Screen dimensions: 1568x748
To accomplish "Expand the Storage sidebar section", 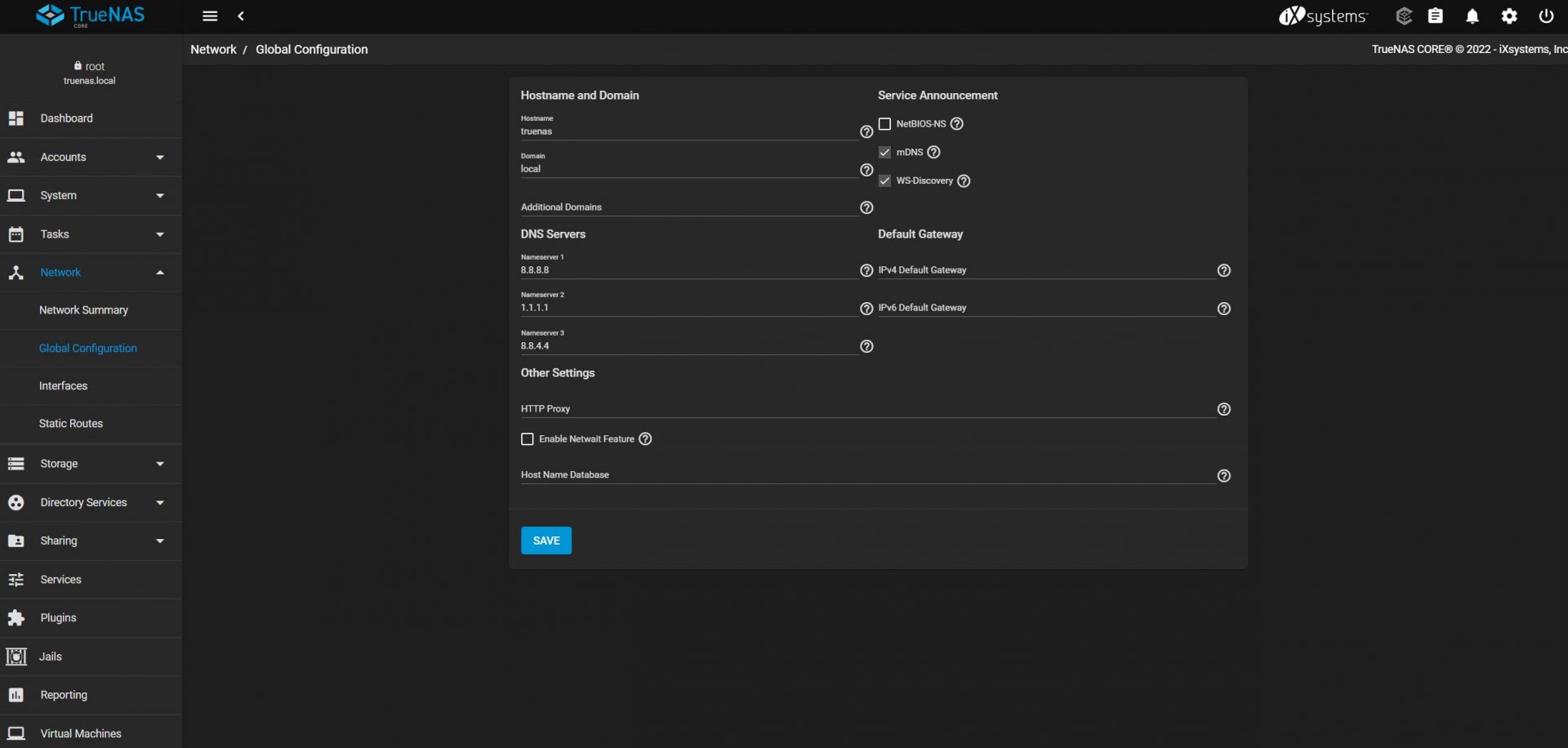I will [90, 464].
